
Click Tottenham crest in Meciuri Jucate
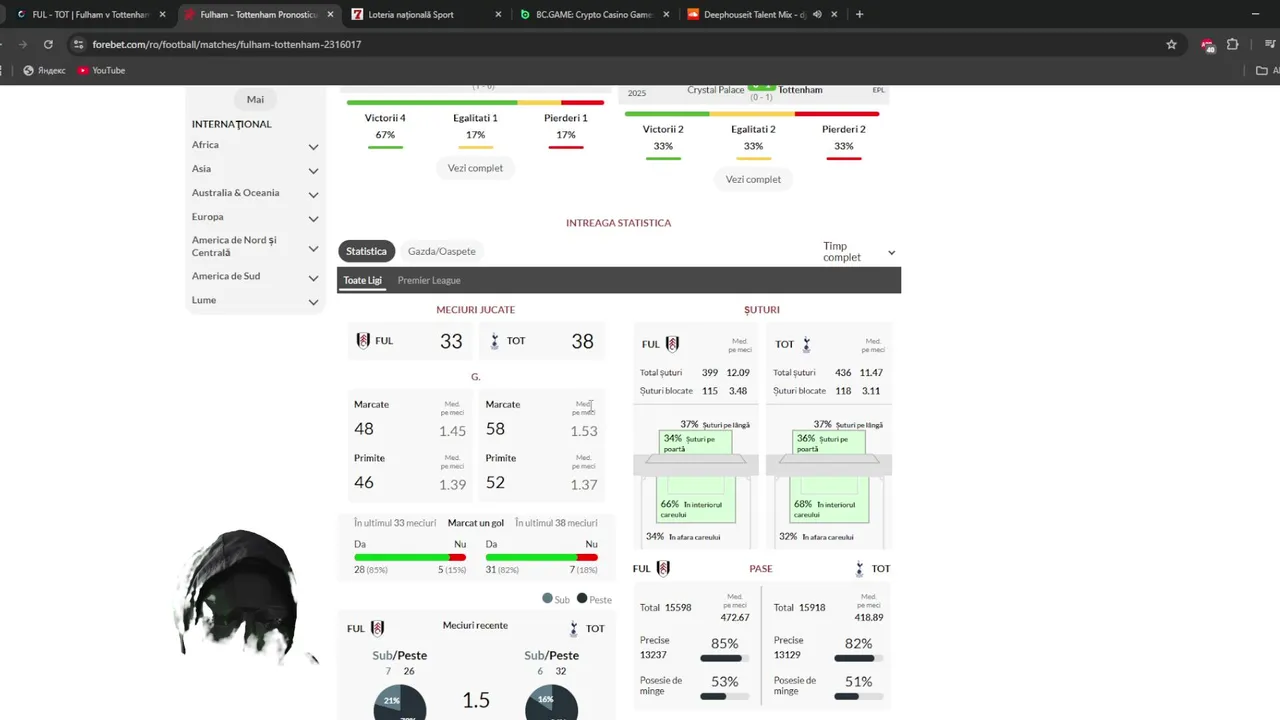[x=495, y=341]
